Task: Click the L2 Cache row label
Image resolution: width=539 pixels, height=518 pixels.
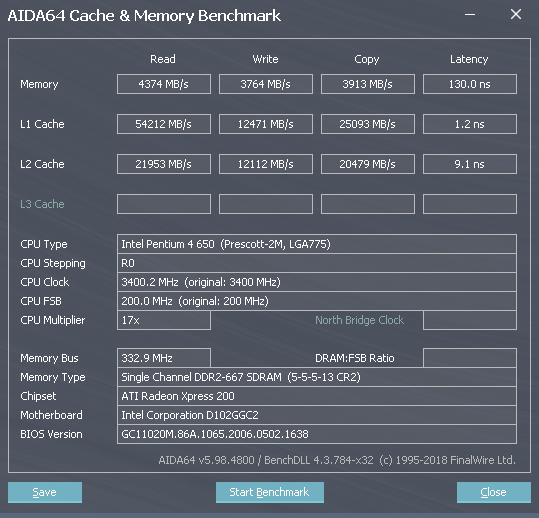Action: pyautogui.click(x=42, y=164)
